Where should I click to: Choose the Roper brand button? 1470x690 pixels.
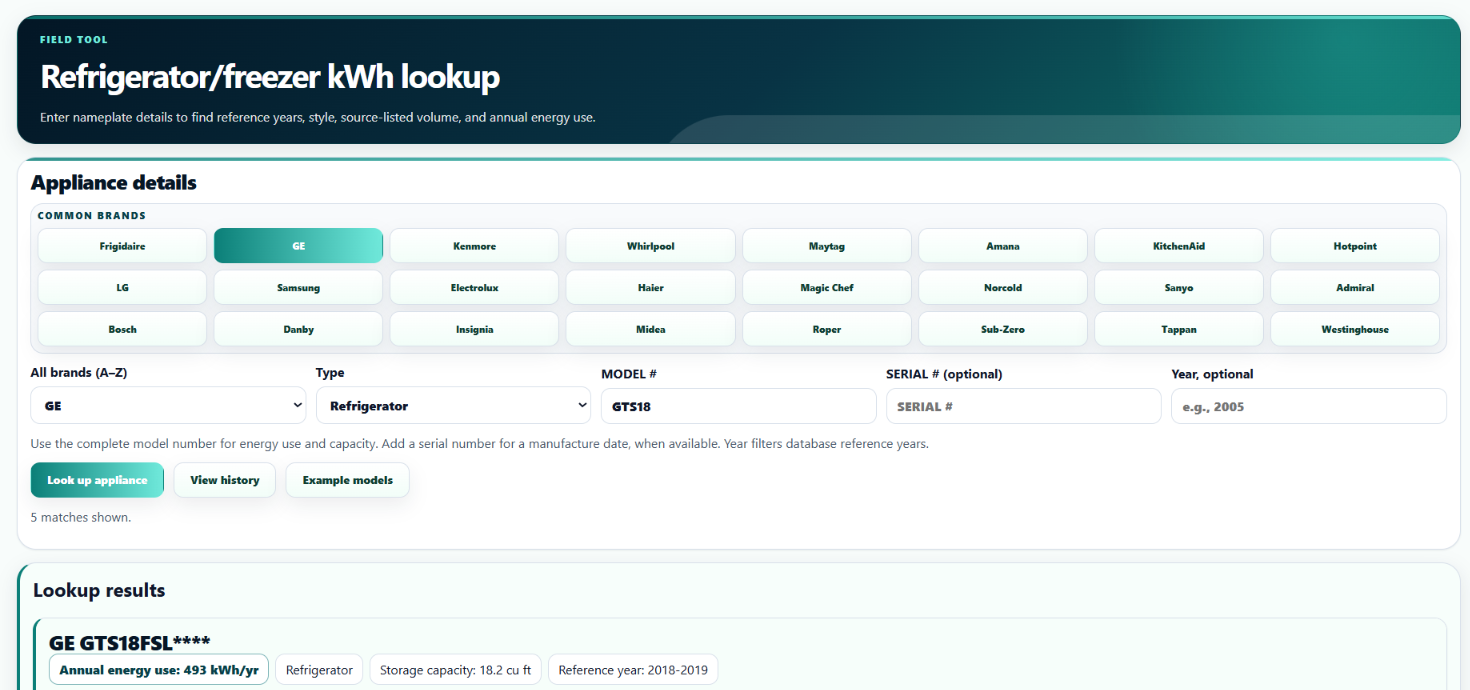827,329
